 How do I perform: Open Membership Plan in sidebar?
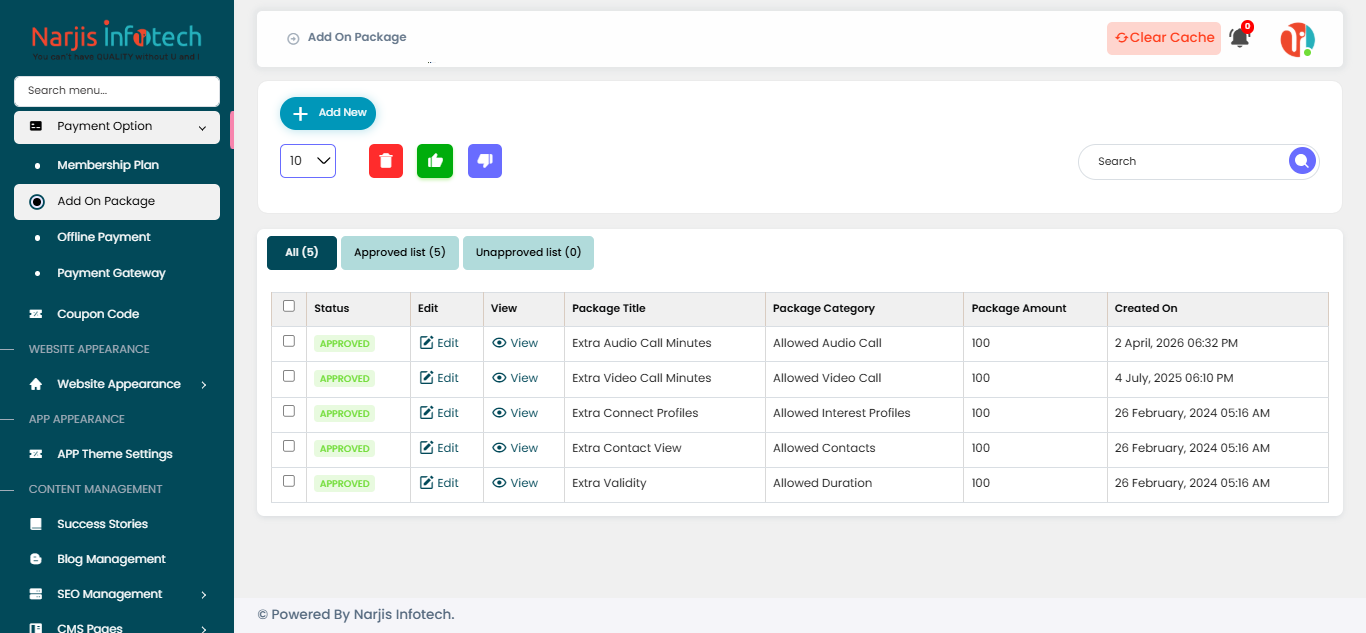coord(108,165)
